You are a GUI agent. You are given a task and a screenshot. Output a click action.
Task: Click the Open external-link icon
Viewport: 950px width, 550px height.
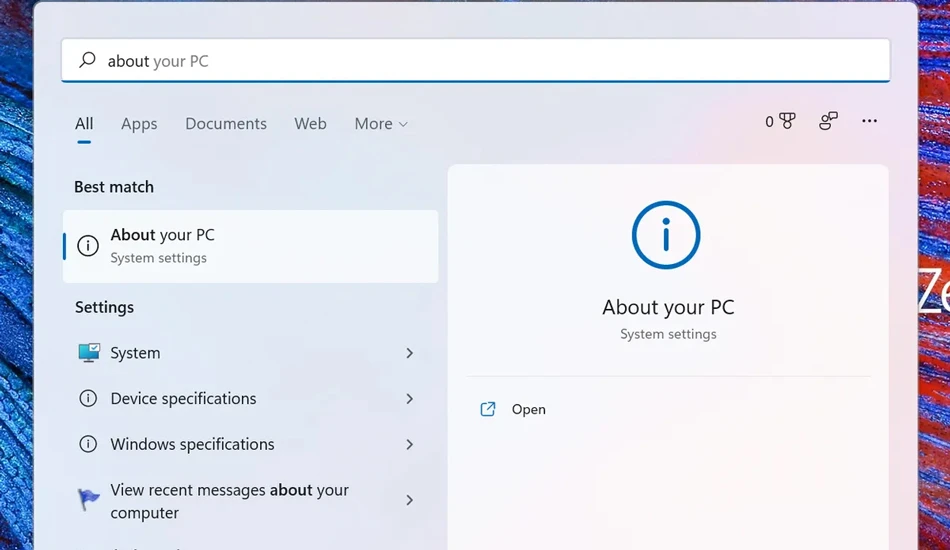[488, 409]
